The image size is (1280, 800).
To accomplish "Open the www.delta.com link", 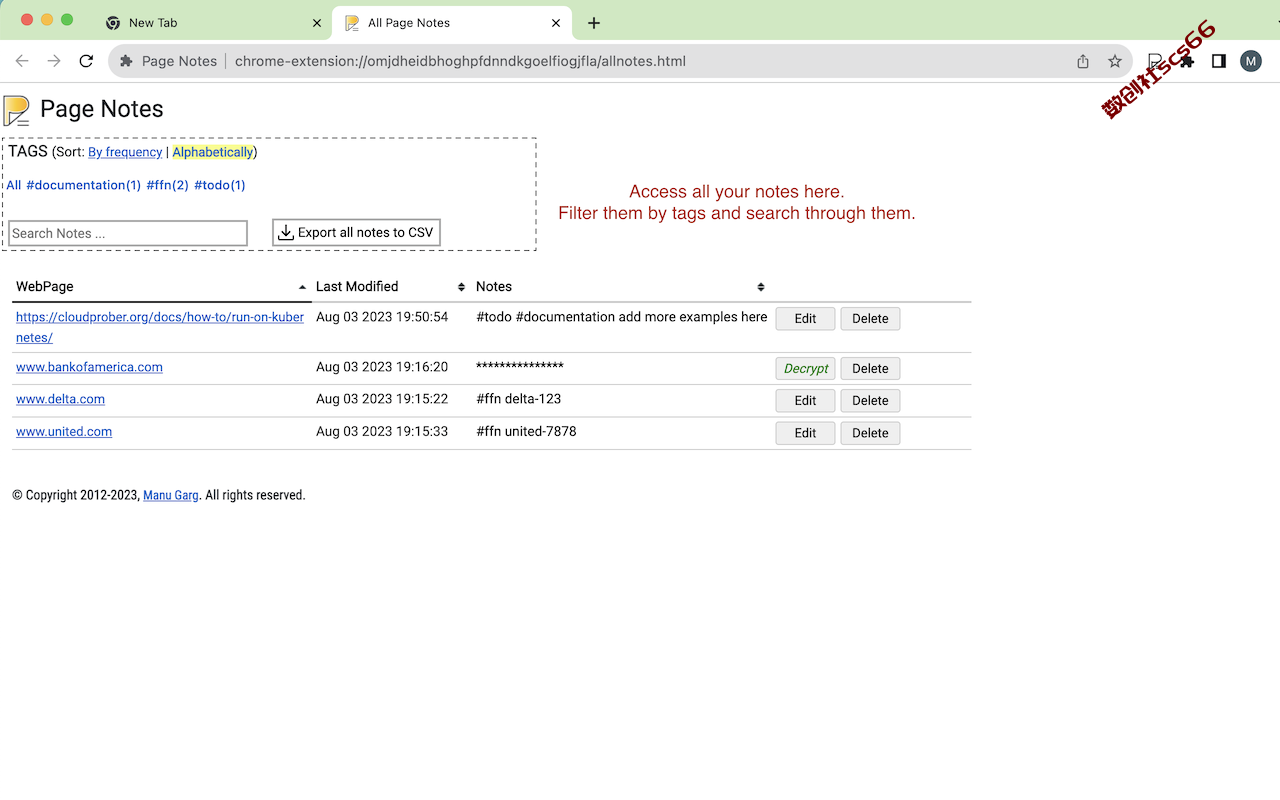I will 60,399.
